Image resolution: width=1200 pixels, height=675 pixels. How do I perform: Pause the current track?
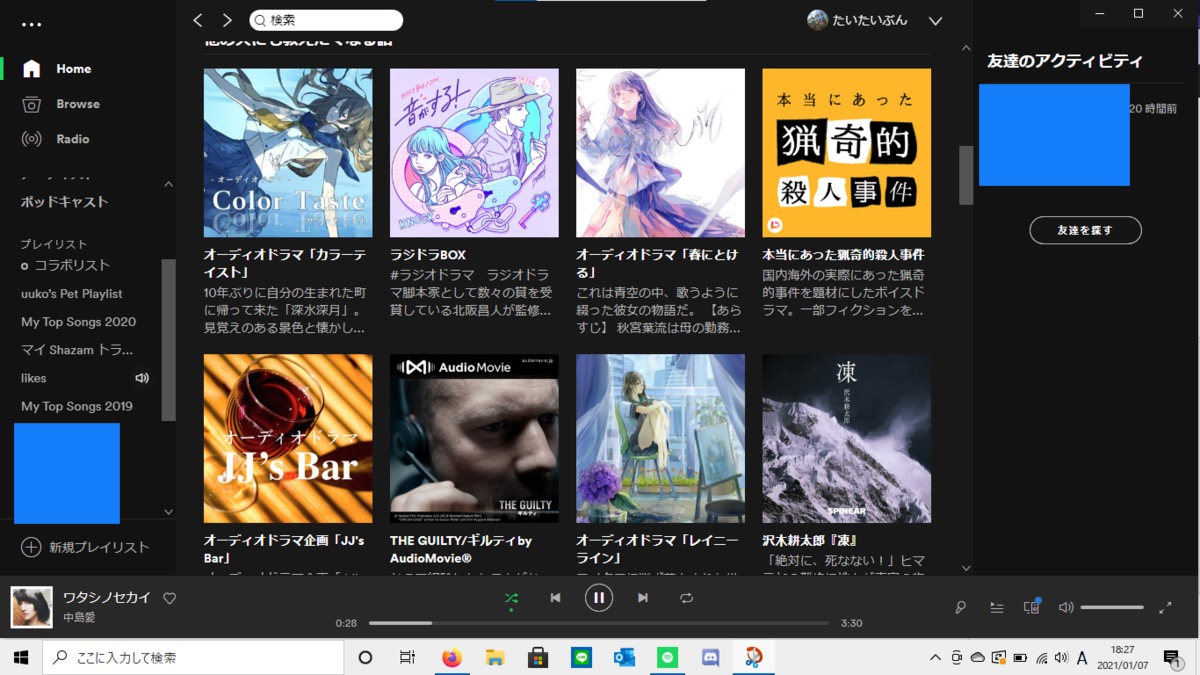[598, 598]
